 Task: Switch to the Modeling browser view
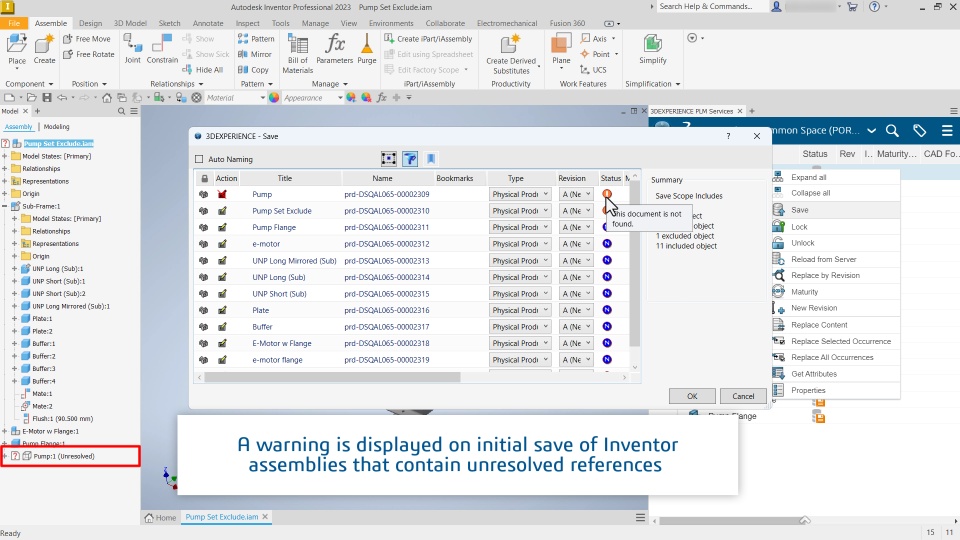(56, 127)
